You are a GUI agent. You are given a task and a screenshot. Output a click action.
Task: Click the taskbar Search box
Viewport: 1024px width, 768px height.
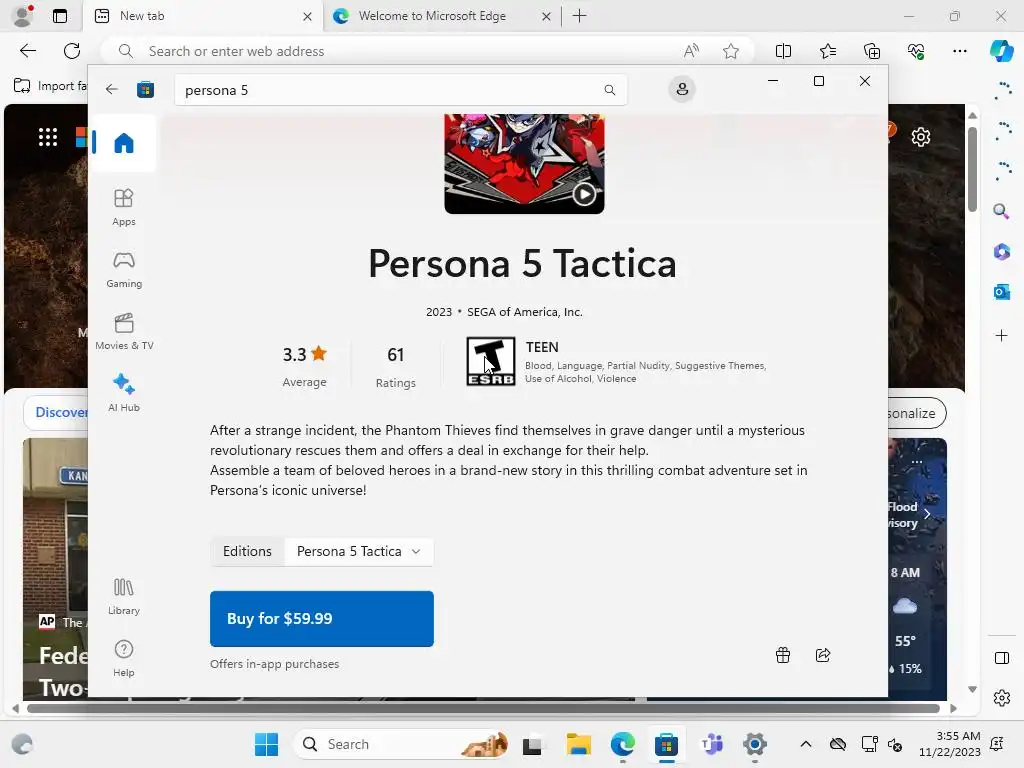(x=402, y=744)
